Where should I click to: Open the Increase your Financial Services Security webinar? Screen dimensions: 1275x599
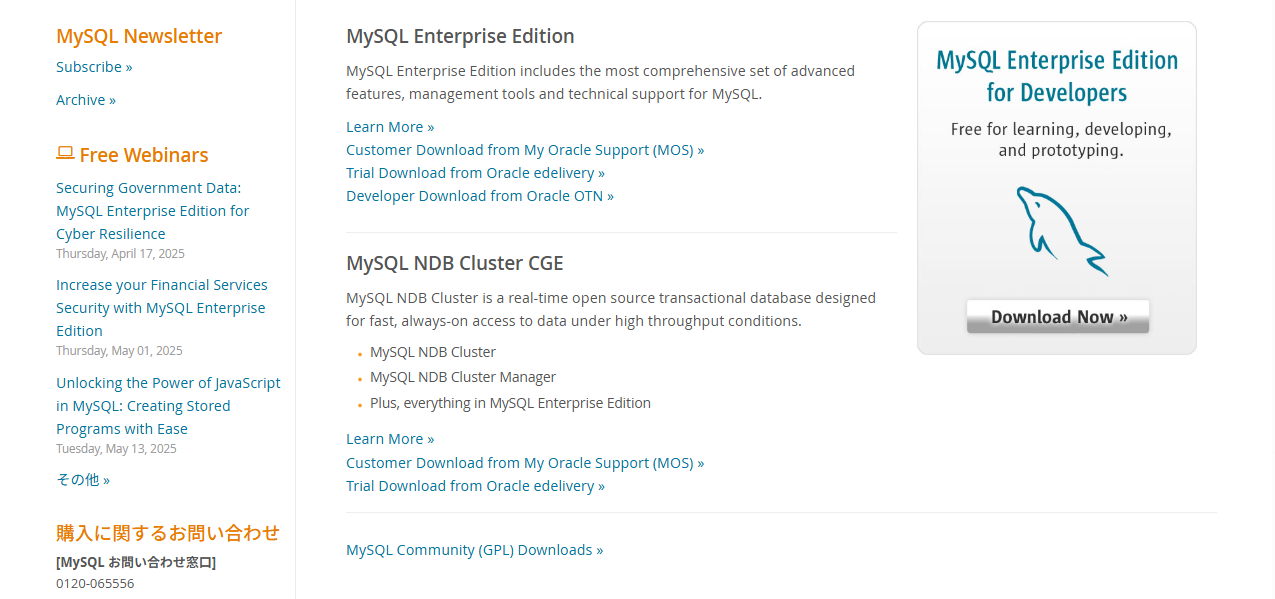[161, 307]
